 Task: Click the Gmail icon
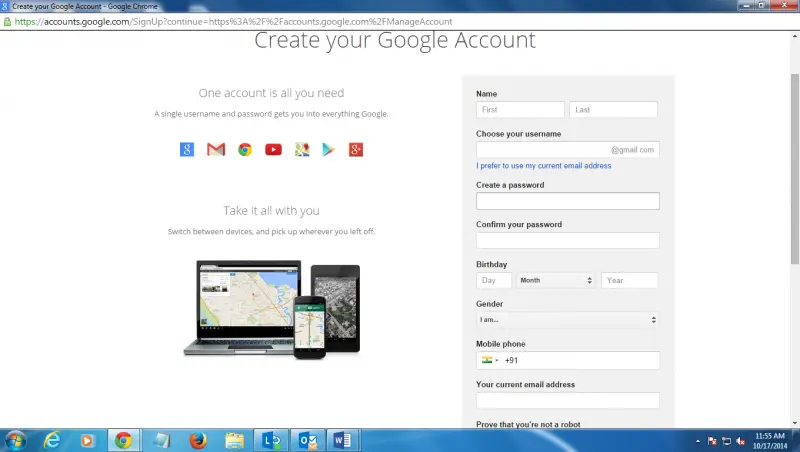(216, 149)
